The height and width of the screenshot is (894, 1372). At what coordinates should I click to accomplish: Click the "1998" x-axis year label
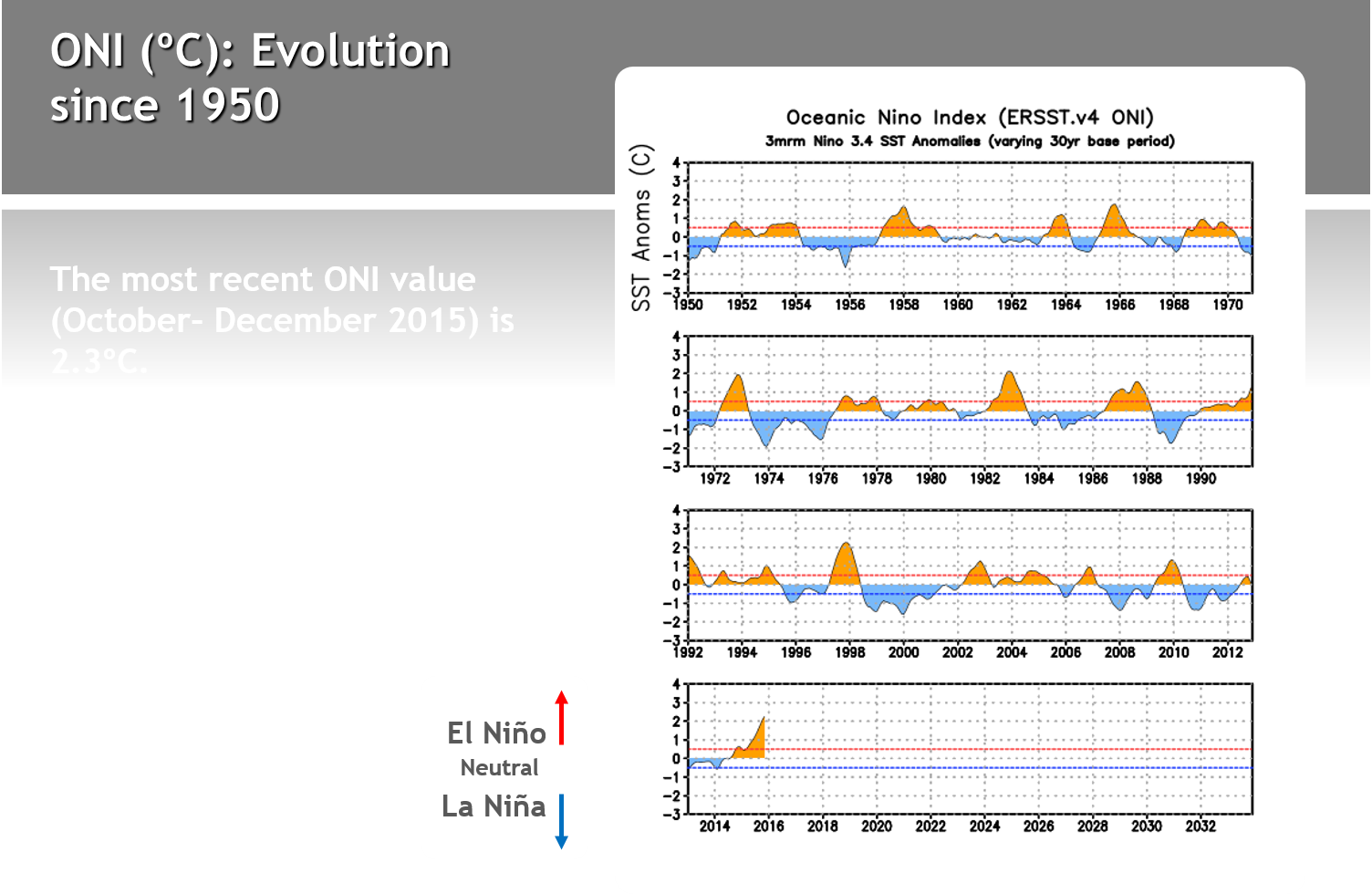pyautogui.click(x=850, y=652)
